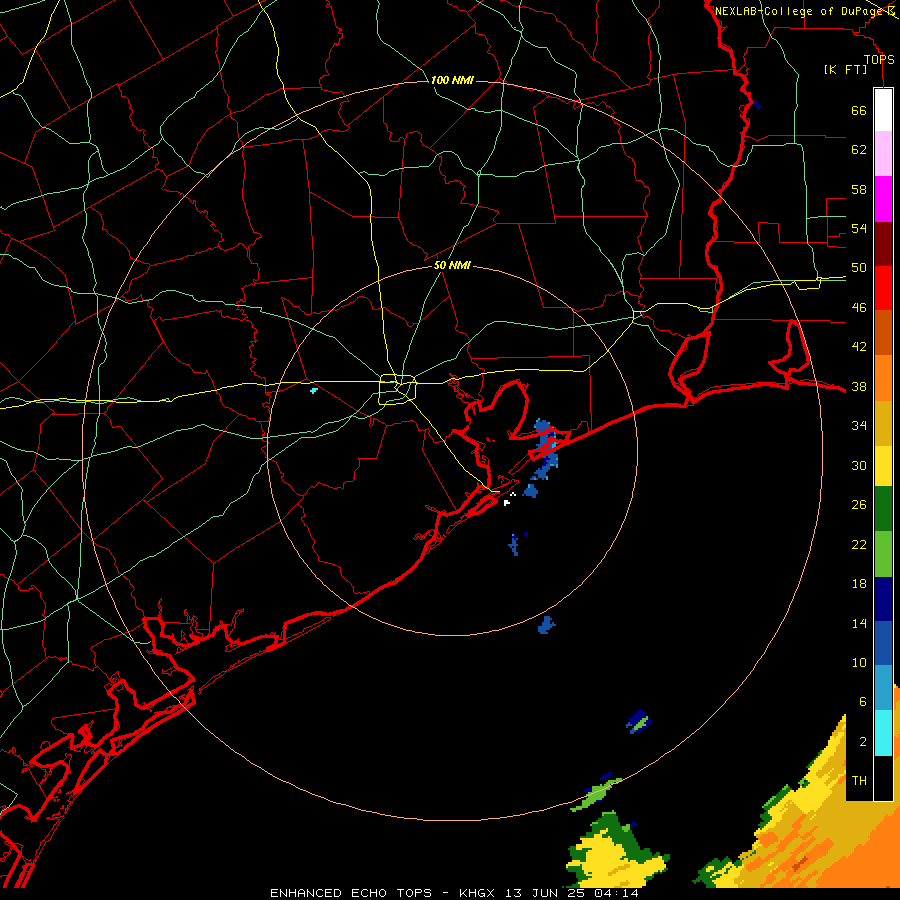Click the large blue echo band over Galveston Bay

tap(546, 449)
